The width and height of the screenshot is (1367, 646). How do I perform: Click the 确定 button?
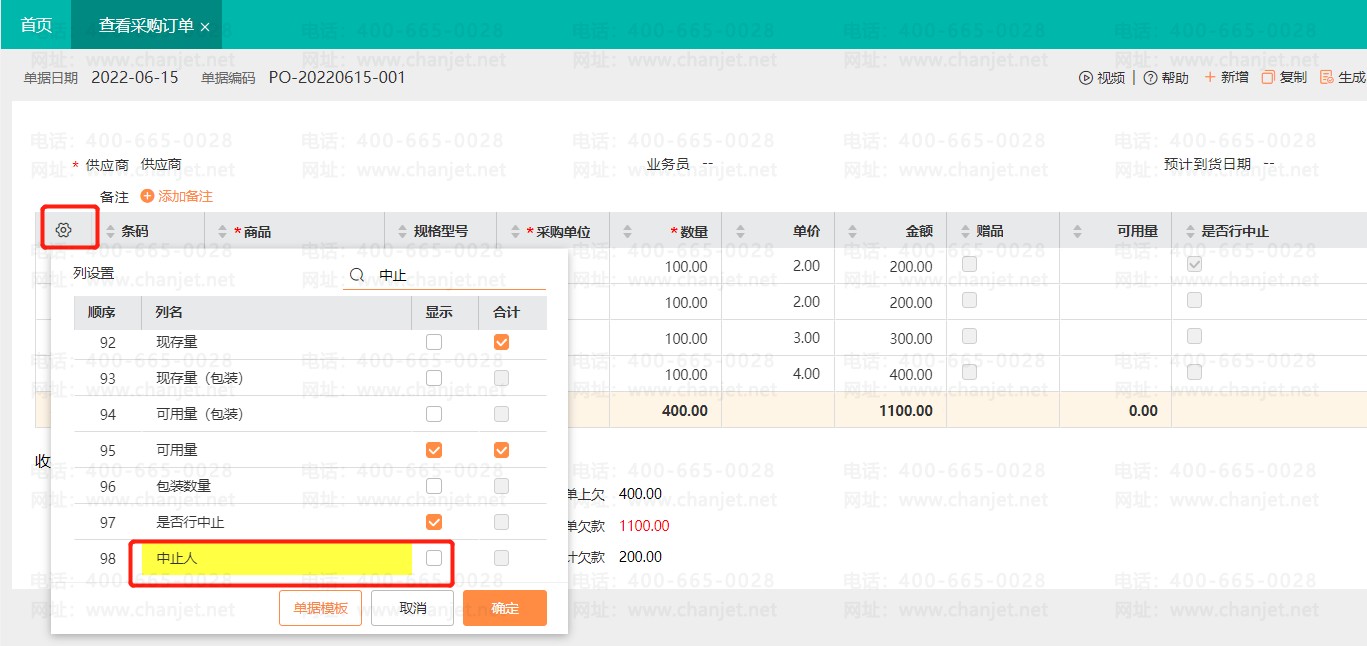pyautogui.click(x=504, y=608)
